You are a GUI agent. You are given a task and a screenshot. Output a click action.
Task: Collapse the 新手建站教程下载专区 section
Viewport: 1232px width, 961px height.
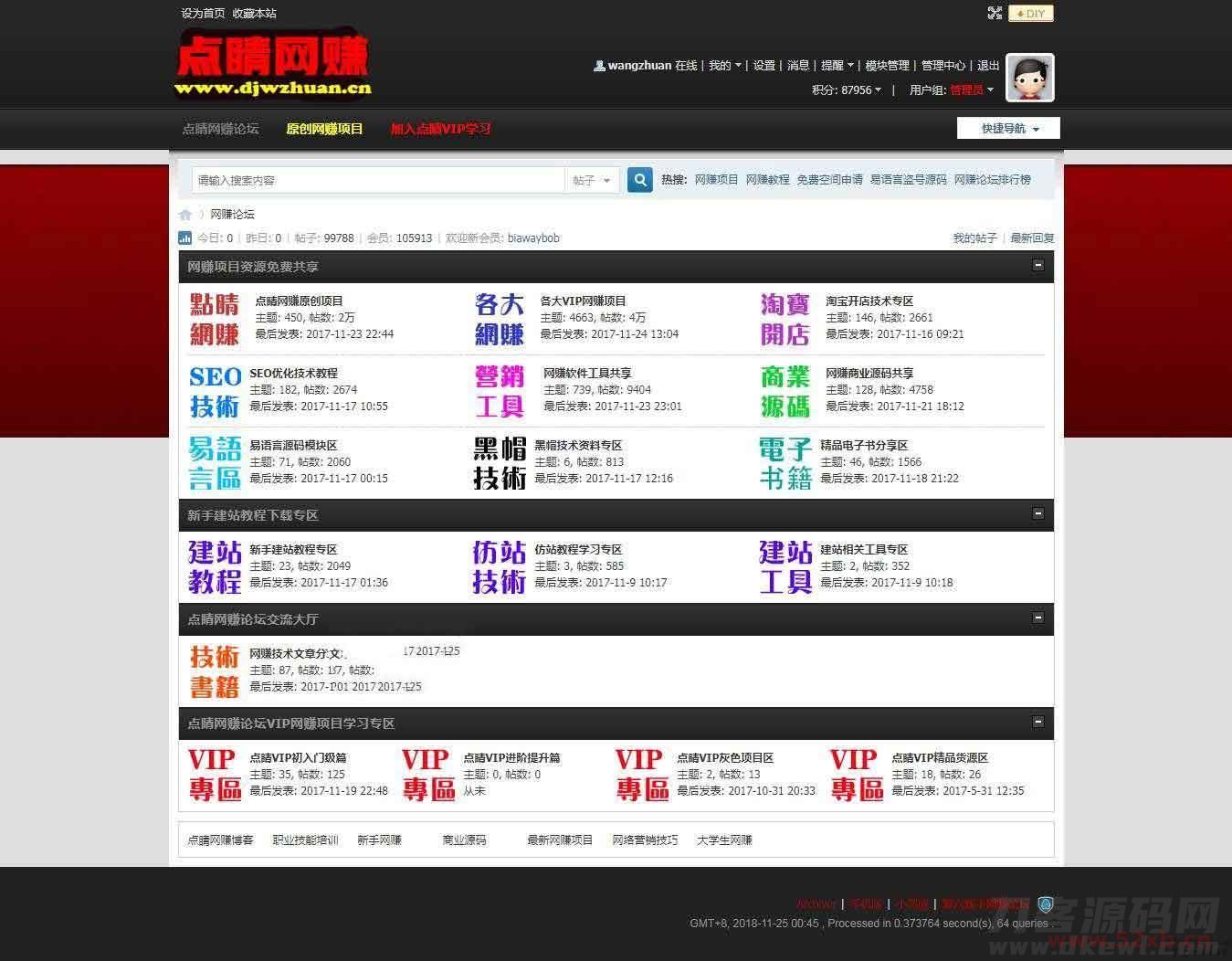point(1038,514)
